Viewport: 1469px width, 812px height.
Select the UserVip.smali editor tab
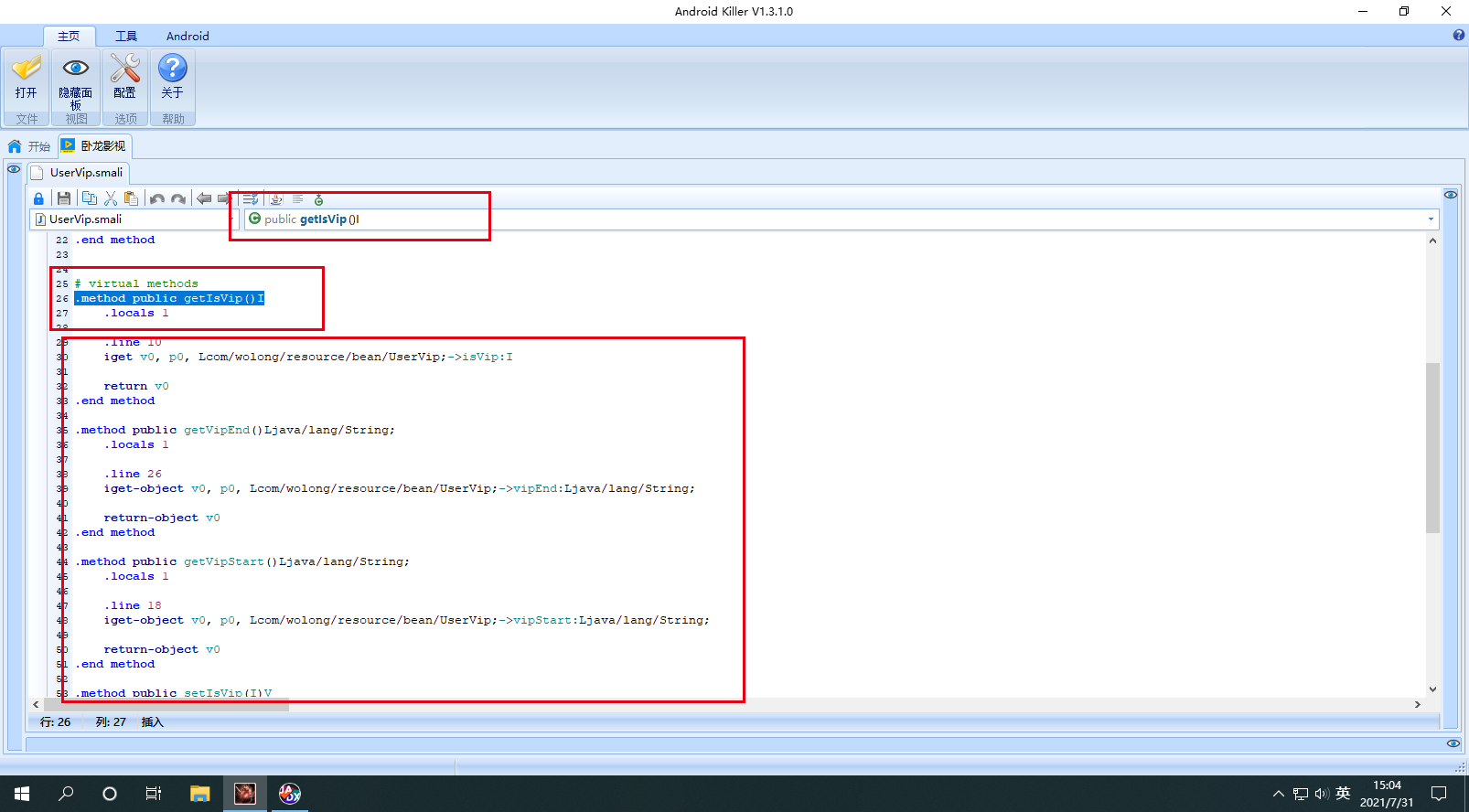78,173
